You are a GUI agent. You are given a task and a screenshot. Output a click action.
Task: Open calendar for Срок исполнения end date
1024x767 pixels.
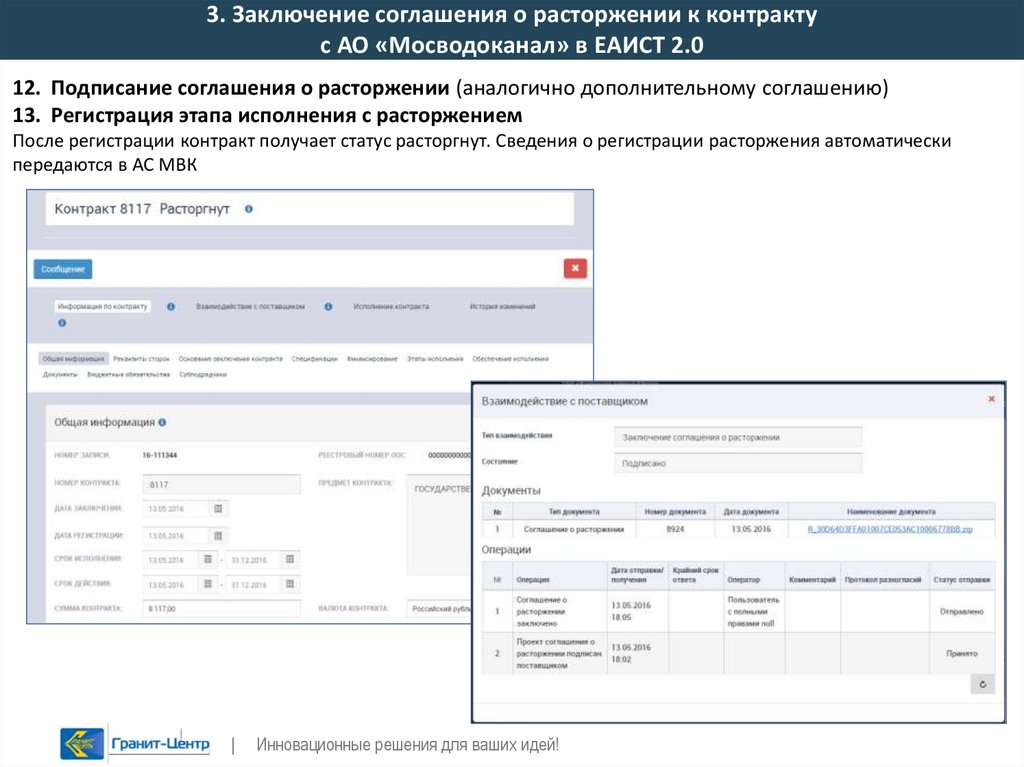[x=290, y=559]
